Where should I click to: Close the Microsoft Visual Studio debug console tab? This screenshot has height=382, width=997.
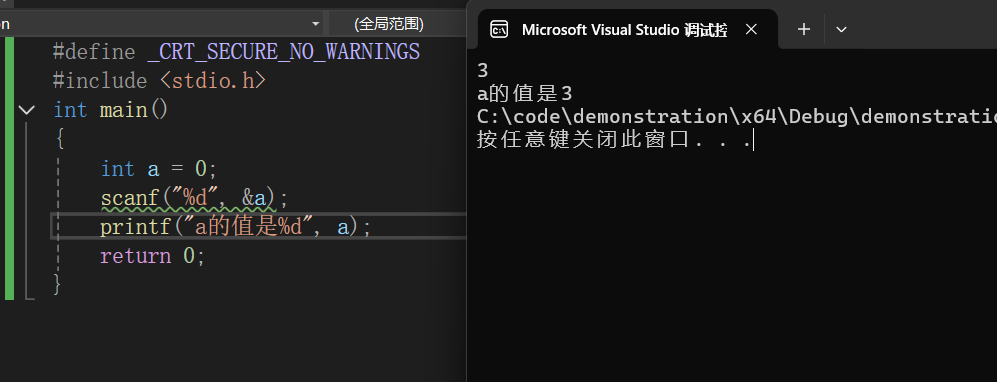point(751,29)
